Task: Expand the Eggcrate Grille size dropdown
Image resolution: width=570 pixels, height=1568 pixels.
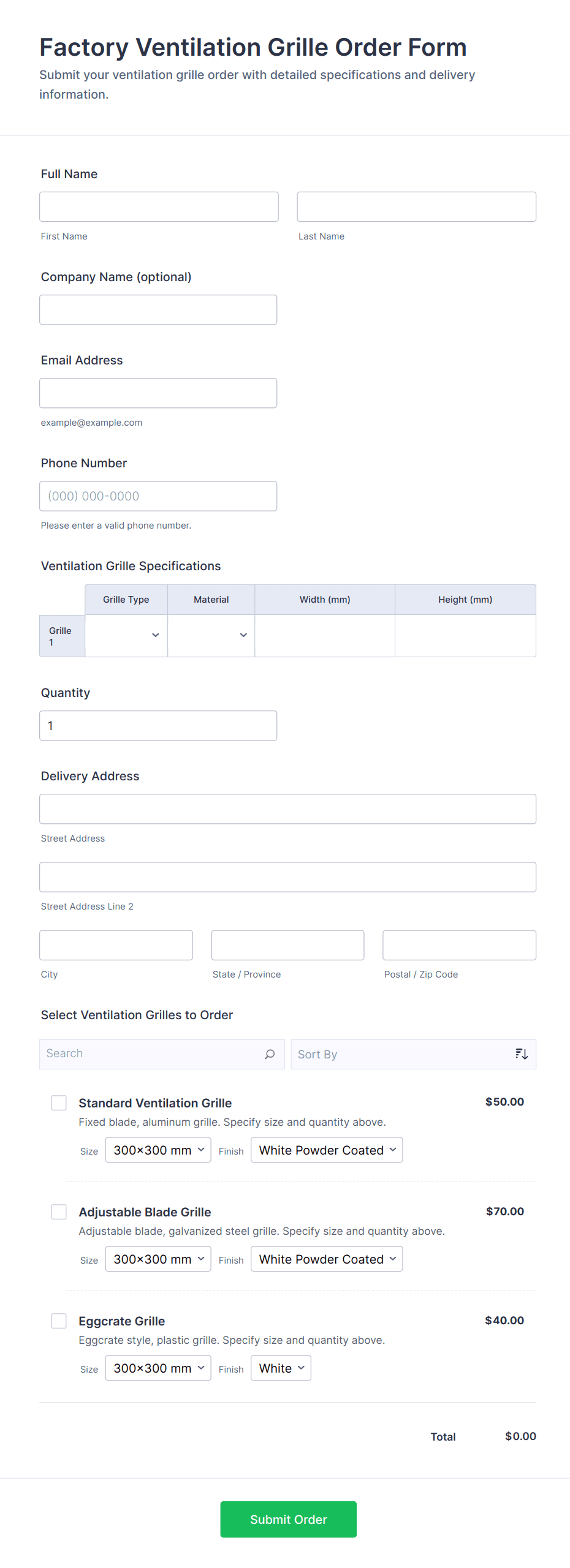Action: [158, 1368]
